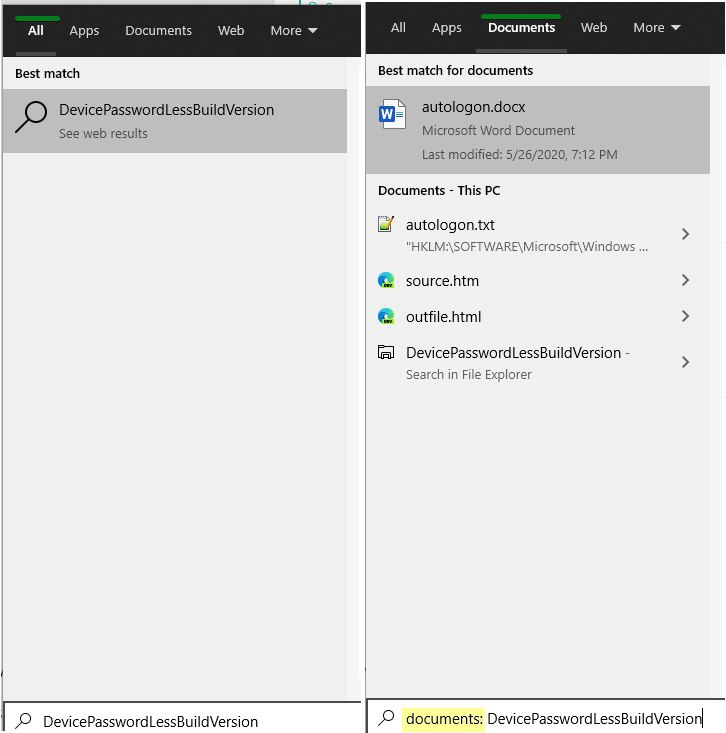The image size is (726, 733).
Task: Switch to Apps tab in right search panel
Action: click(446, 28)
